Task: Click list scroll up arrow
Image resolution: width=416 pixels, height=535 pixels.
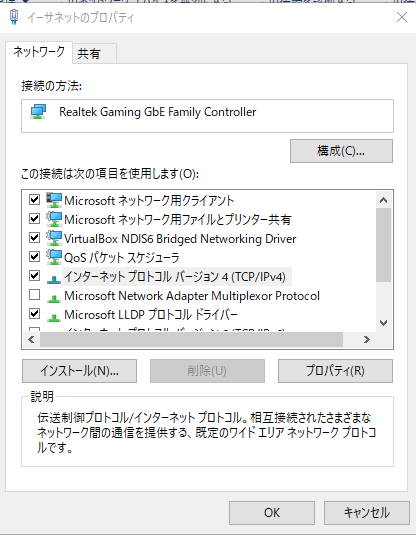Action: coord(384,200)
